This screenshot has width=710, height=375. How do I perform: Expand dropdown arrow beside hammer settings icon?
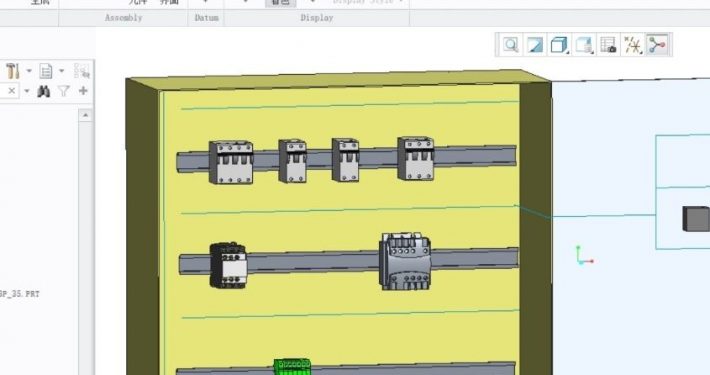tap(29, 71)
